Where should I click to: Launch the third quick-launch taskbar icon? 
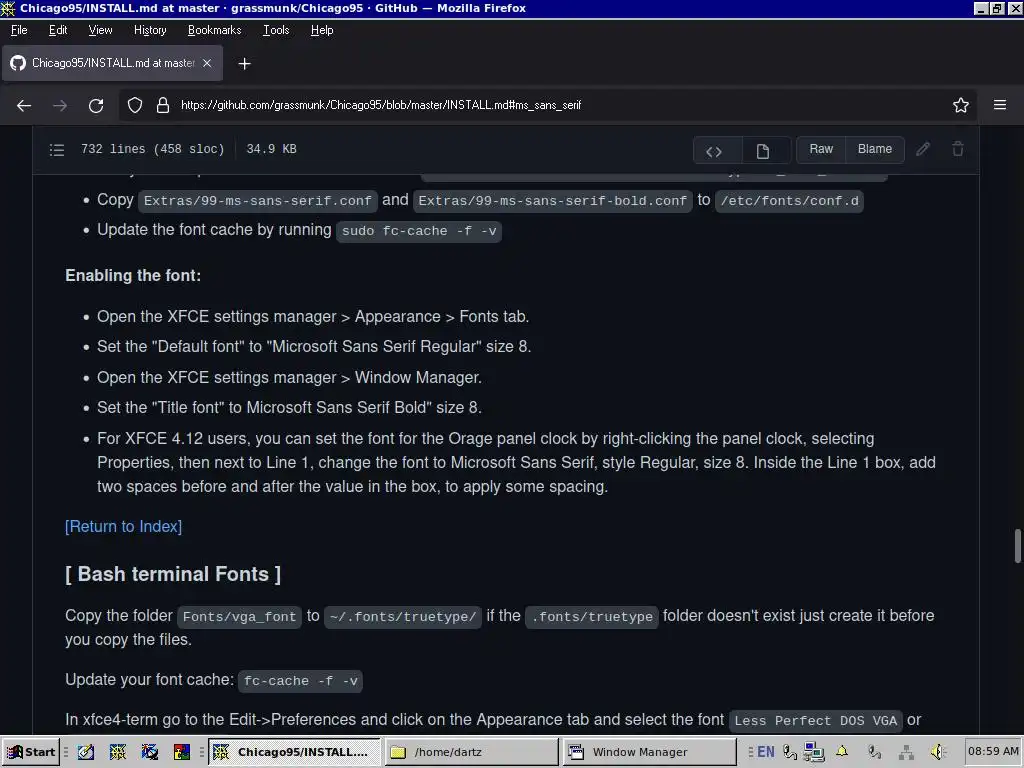pos(150,752)
